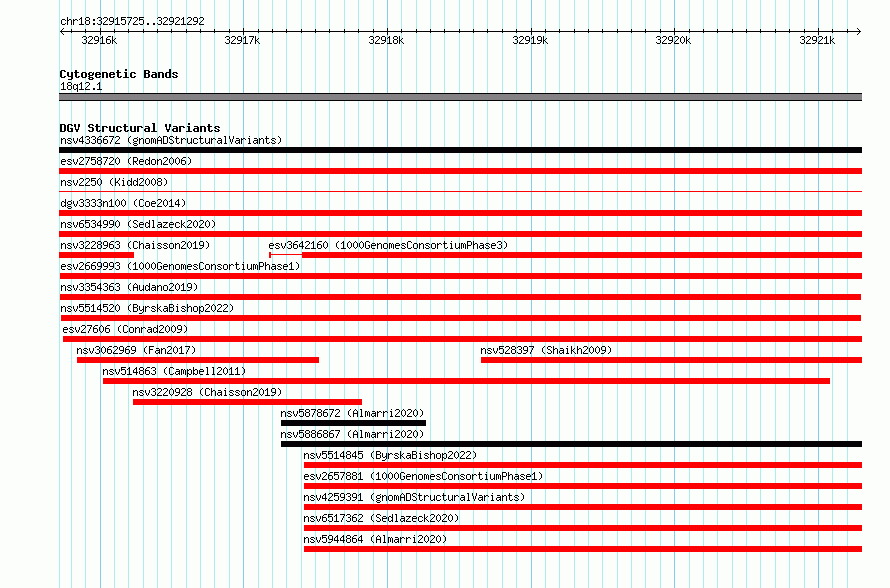Screen dimensions: 890x588
Task: Click the 32920k ruler tick label
Action: [673, 40]
